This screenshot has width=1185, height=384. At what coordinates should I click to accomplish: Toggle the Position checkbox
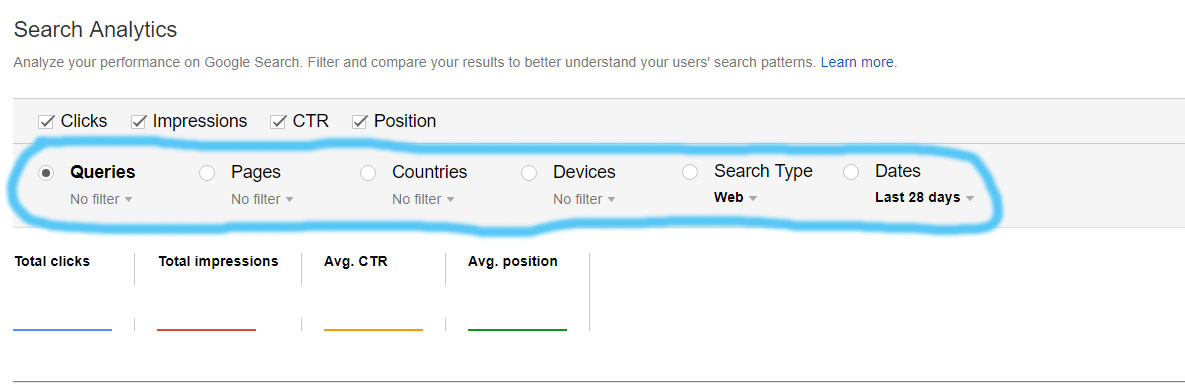point(360,122)
